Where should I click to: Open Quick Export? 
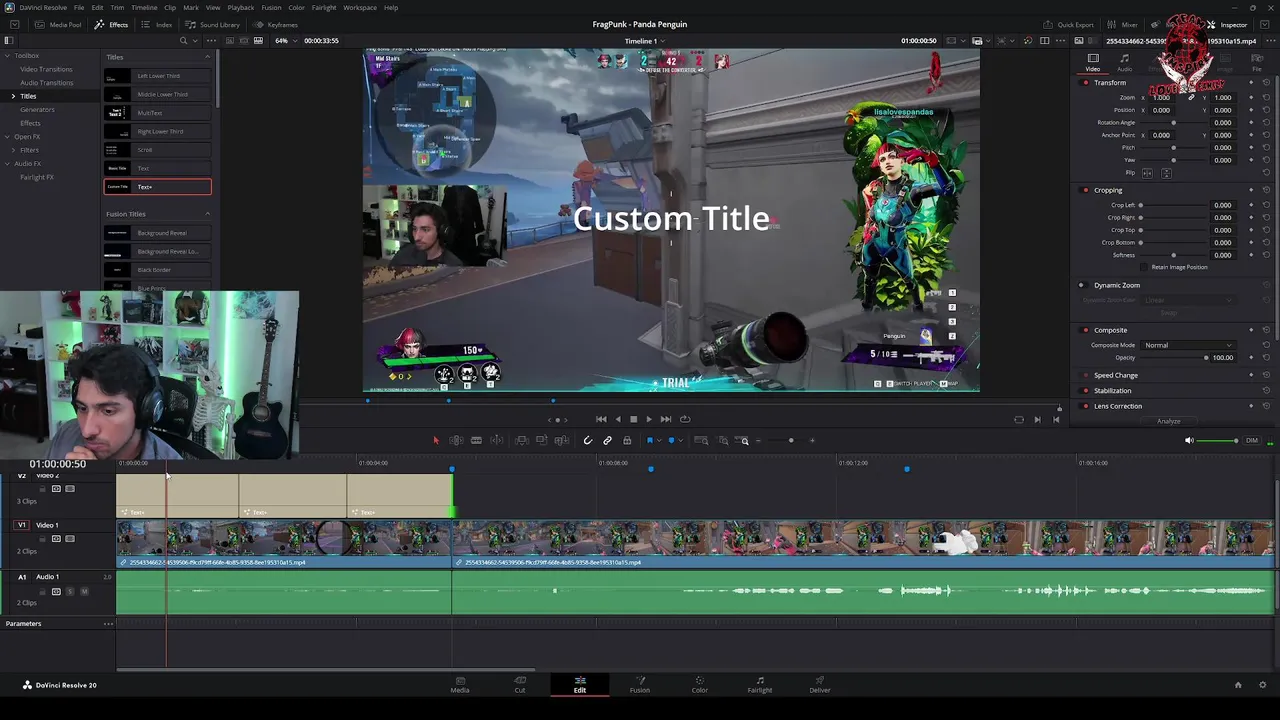1069,24
